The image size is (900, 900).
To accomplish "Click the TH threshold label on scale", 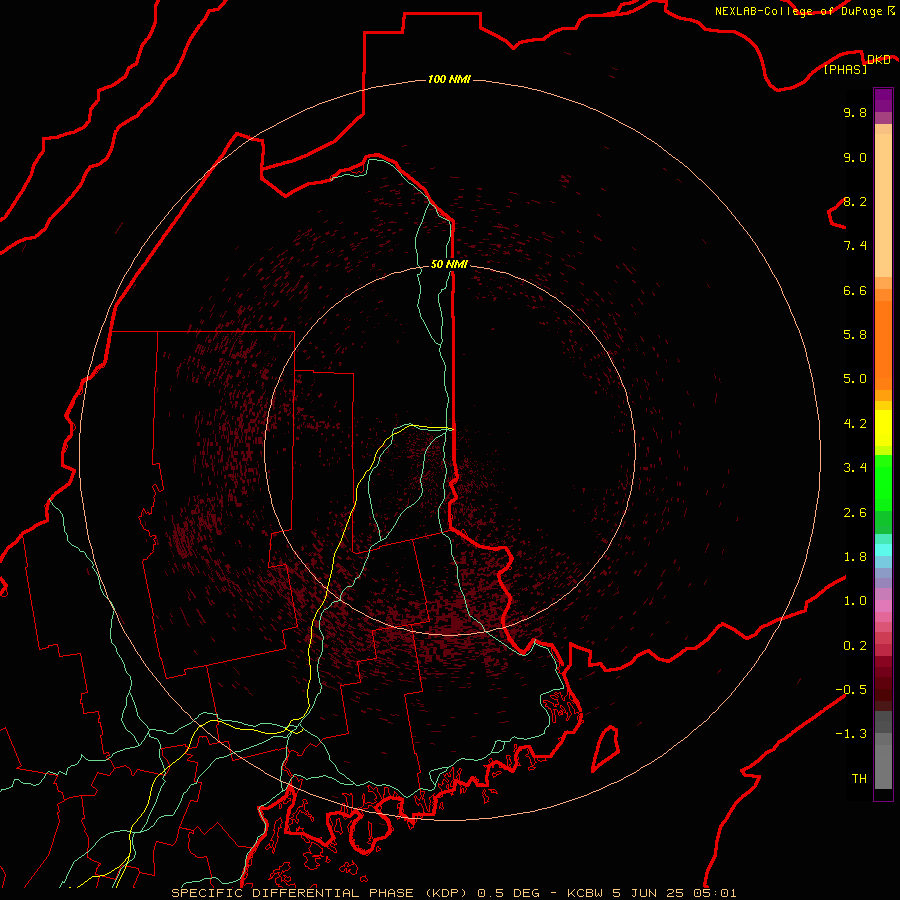I will [x=859, y=779].
